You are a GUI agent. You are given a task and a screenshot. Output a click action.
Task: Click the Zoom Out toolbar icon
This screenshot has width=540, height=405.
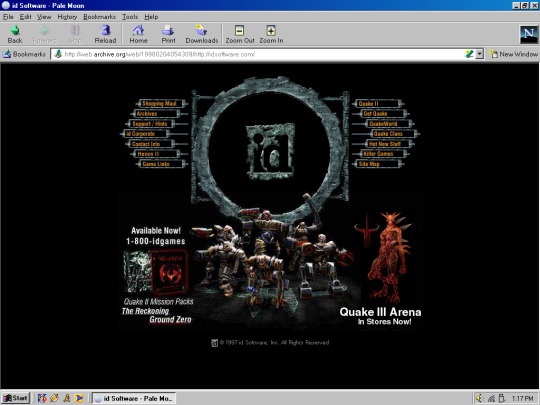coord(240,34)
